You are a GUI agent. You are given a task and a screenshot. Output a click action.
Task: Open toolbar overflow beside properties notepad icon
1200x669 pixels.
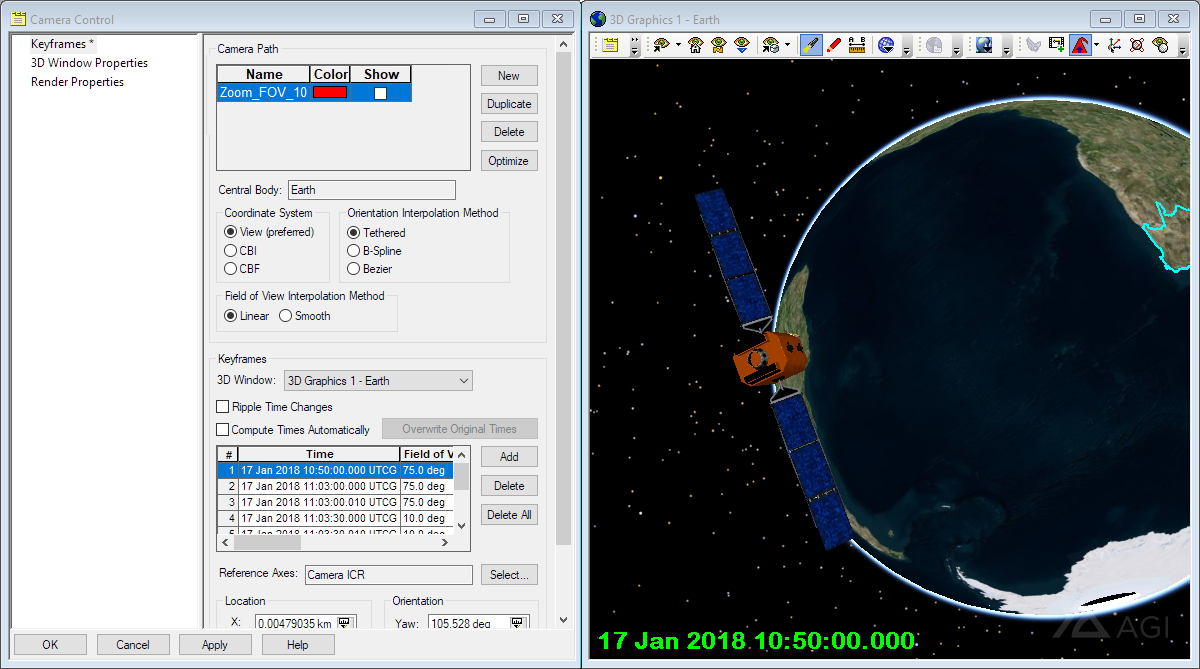(x=634, y=45)
